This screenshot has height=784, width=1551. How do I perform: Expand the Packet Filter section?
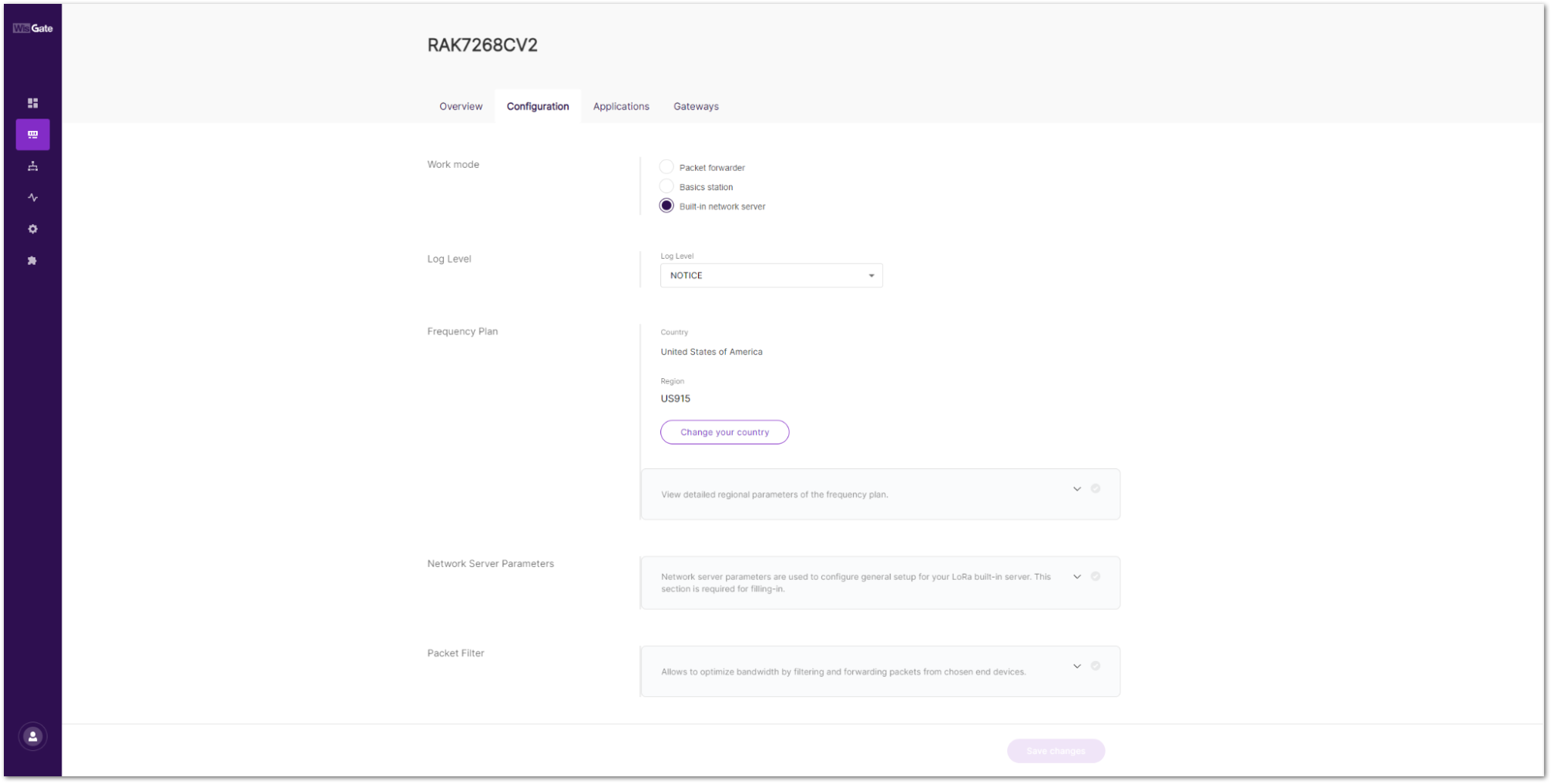[x=1077, y=666]
